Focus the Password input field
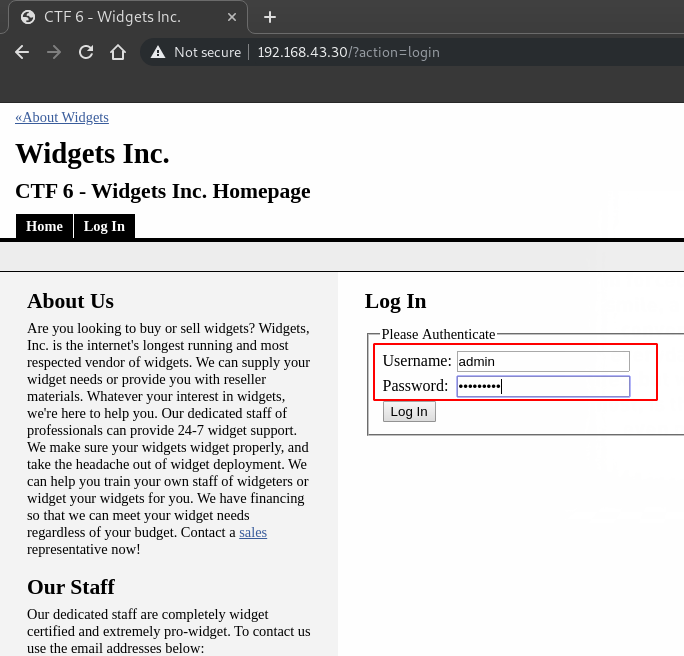The image size is (684, 656). [x=543, y=386]
